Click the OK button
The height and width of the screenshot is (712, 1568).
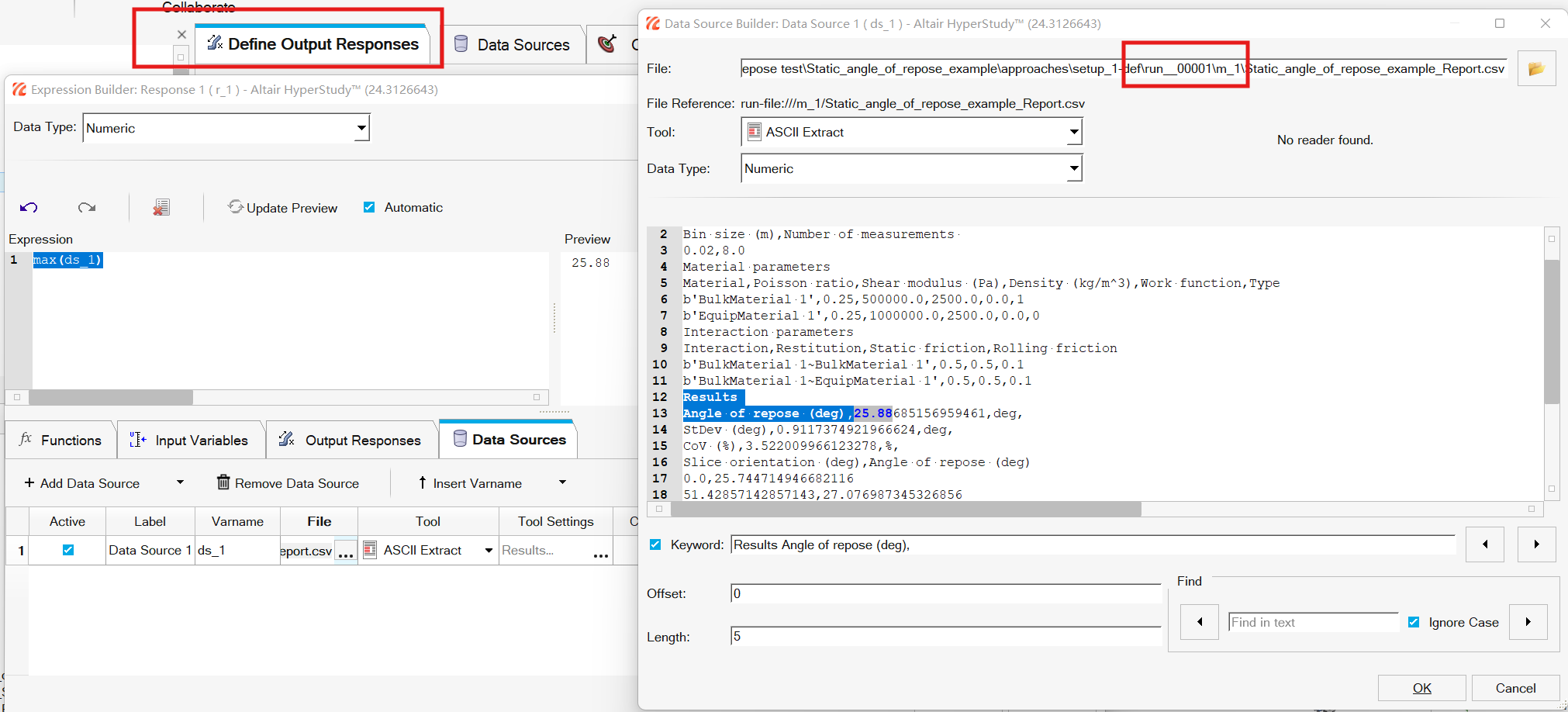[x=1421, y=688]
